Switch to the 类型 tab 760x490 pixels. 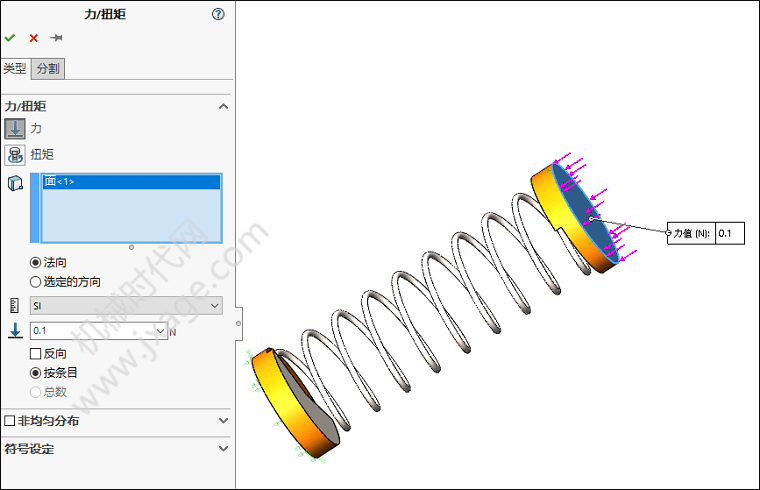click(15, 68)
